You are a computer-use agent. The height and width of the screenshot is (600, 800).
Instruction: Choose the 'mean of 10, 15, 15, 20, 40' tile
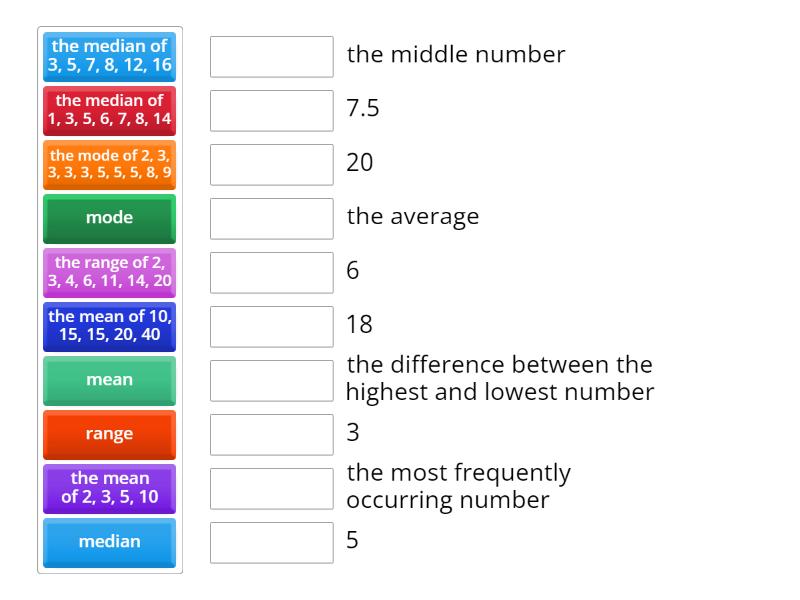(110, 326)
